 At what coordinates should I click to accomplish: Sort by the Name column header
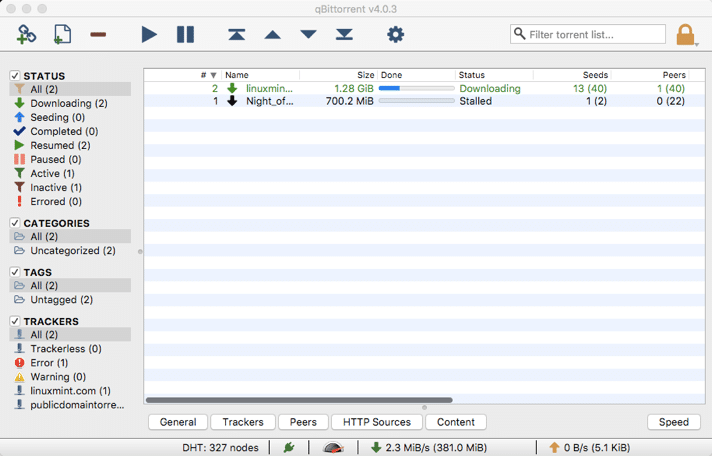[261, 75]
